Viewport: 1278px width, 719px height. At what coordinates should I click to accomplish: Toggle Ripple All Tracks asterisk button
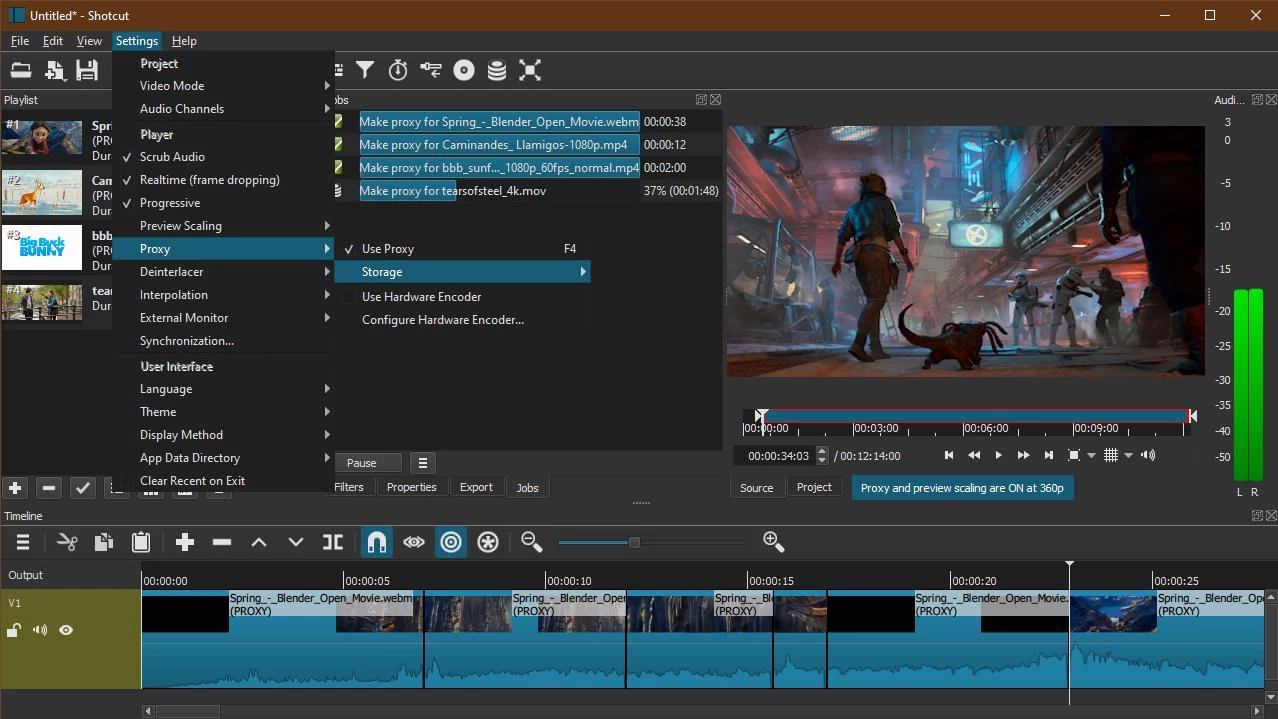pyautogui.click(x=488, y=542)
